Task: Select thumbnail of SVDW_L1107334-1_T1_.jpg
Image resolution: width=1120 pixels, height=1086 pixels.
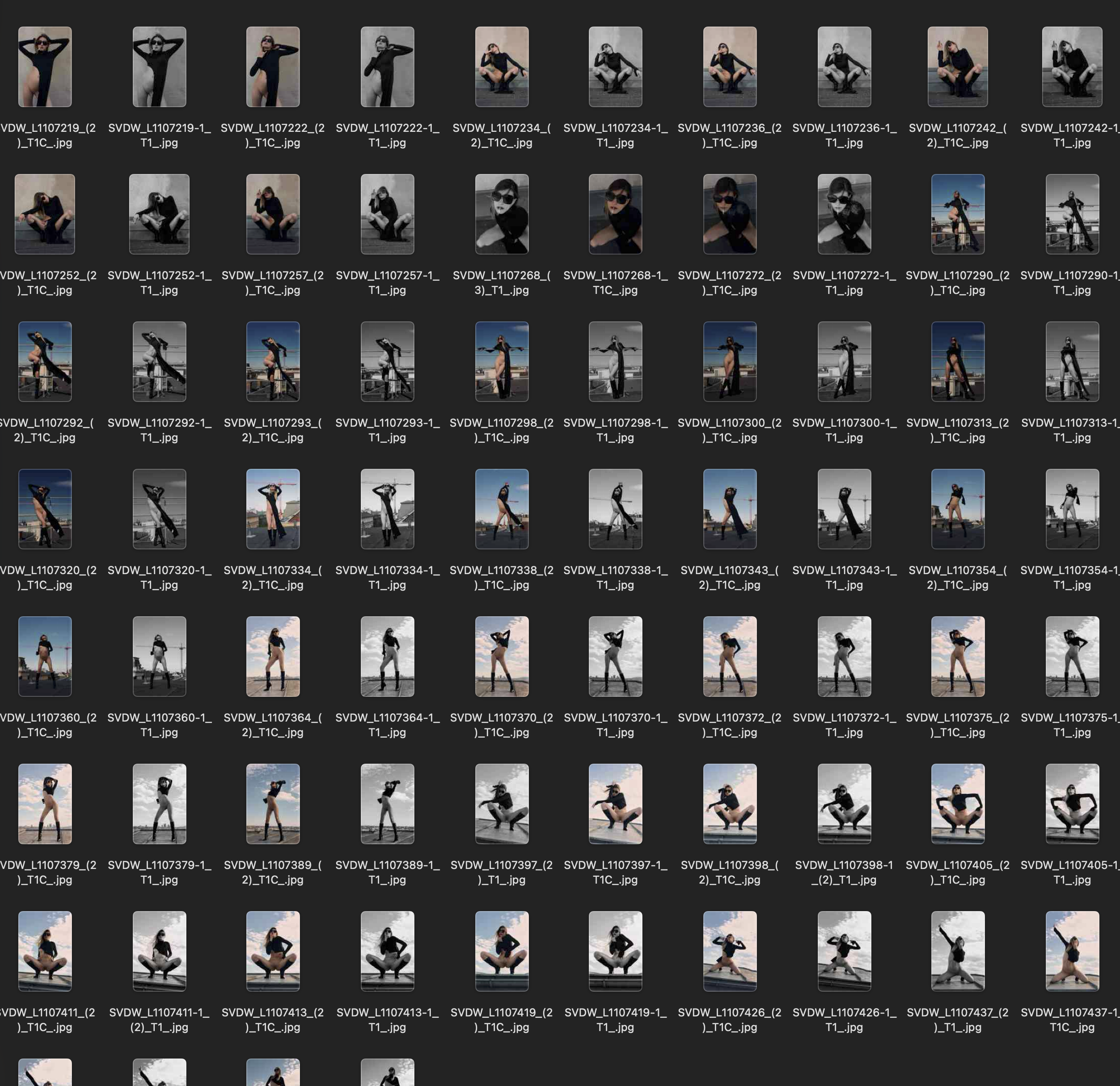Action: (x=387, y=509)
